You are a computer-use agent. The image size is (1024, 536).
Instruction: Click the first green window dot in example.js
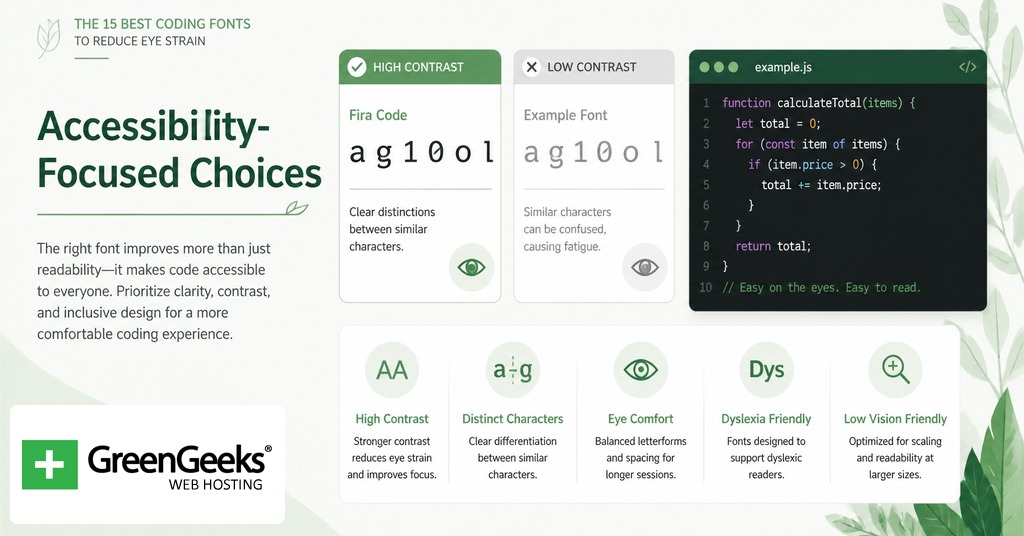704,67
